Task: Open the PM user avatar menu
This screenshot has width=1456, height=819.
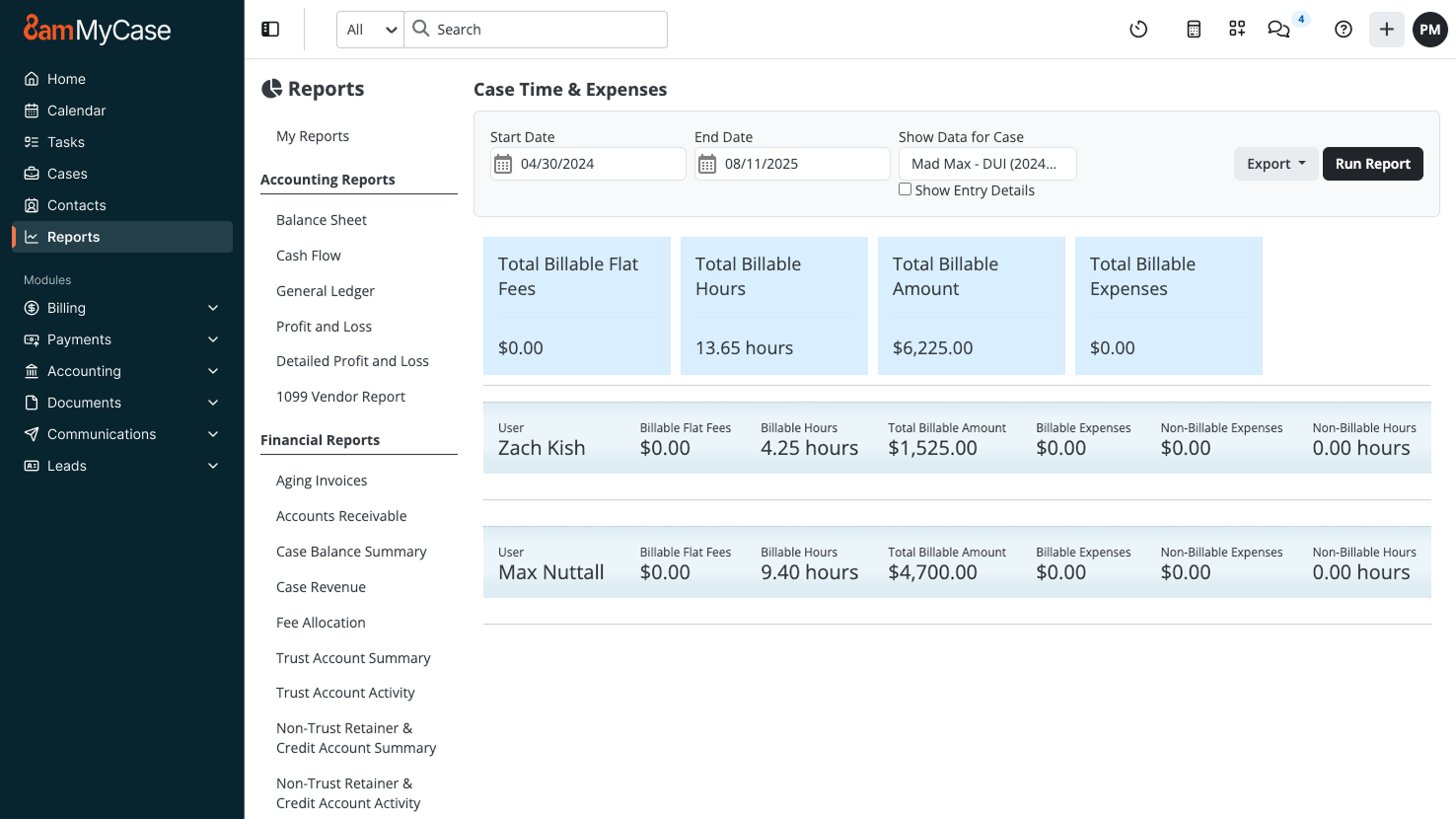Action: click(1429, 30)
